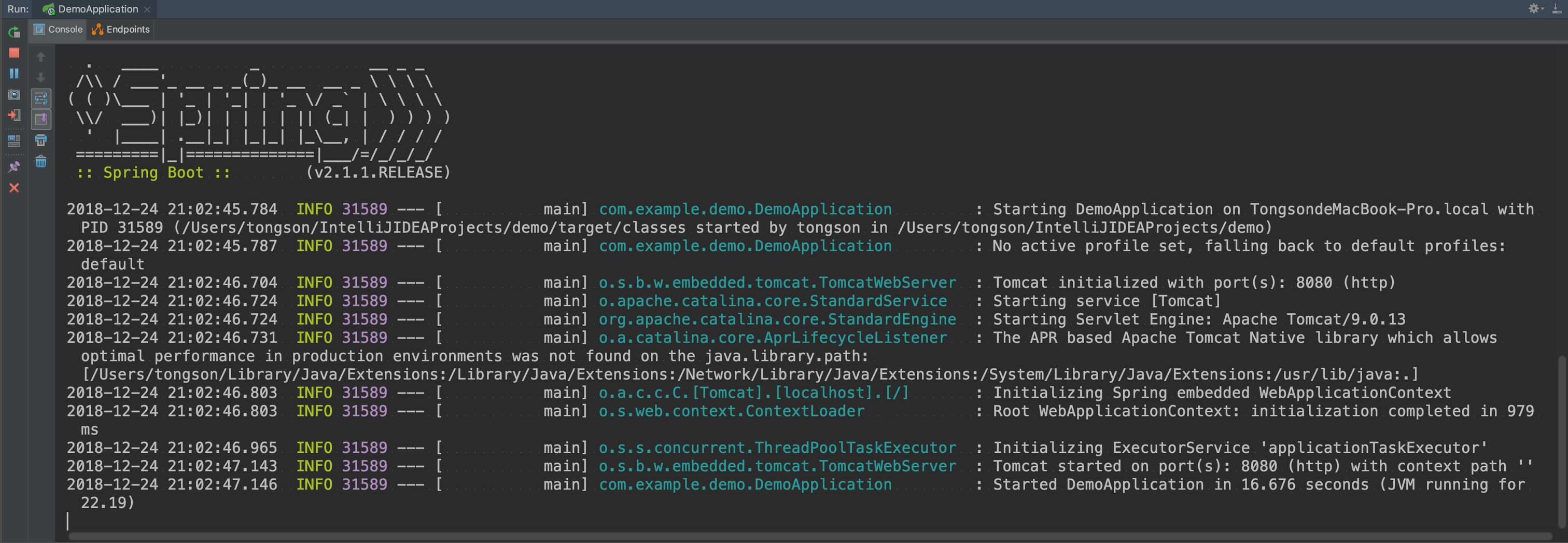Click 'Starting Servlet Engine: Apache Tomcat/9.0.13'

click(1199, 319)
